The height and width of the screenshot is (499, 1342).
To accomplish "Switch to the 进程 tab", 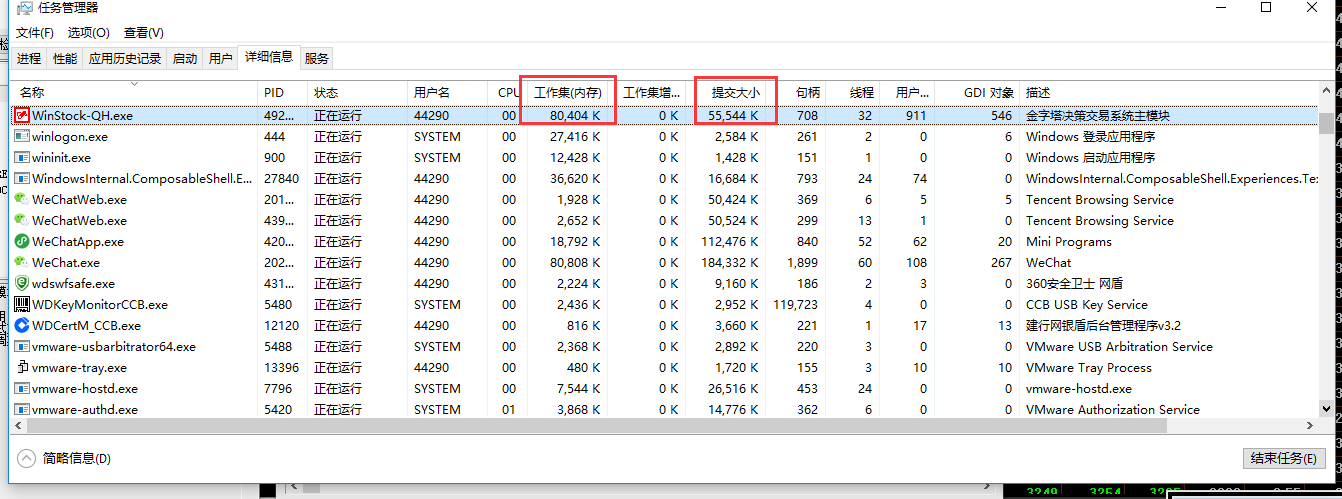I will tap(29, 59).
